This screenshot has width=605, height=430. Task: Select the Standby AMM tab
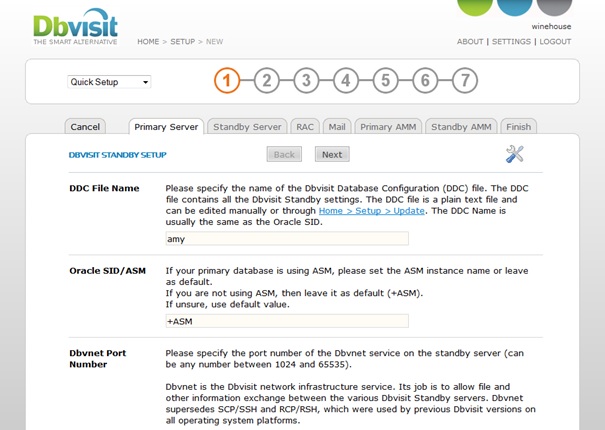pos(461,127)
